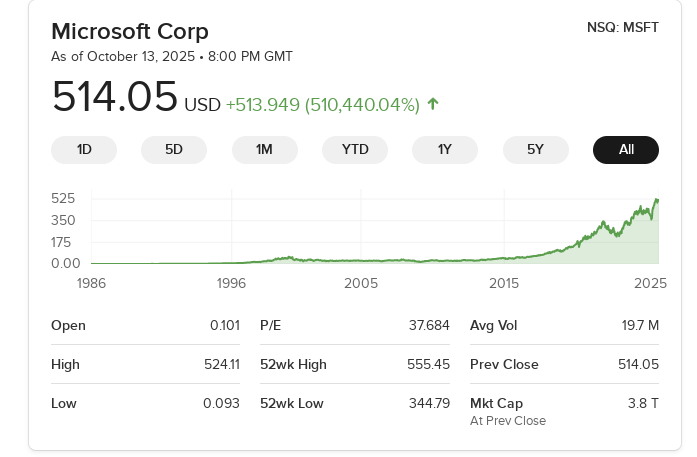Viewport: 697px width, 457px height.
Task: Click the green up arrow icon
Action: (x=433, y=103)
